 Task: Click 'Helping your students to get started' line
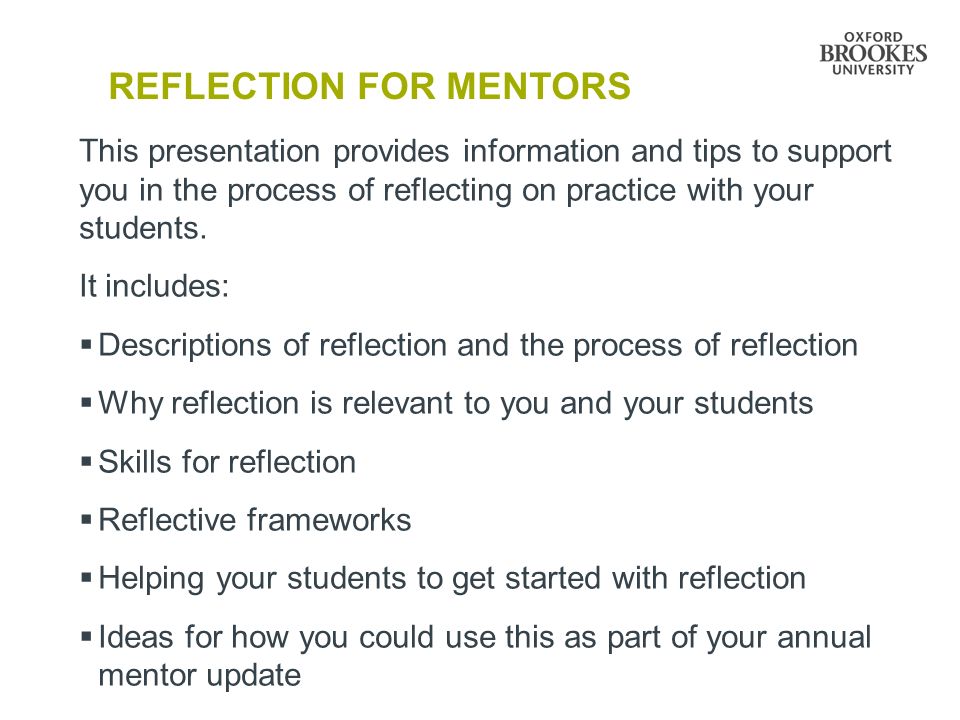tap(452, 579)
